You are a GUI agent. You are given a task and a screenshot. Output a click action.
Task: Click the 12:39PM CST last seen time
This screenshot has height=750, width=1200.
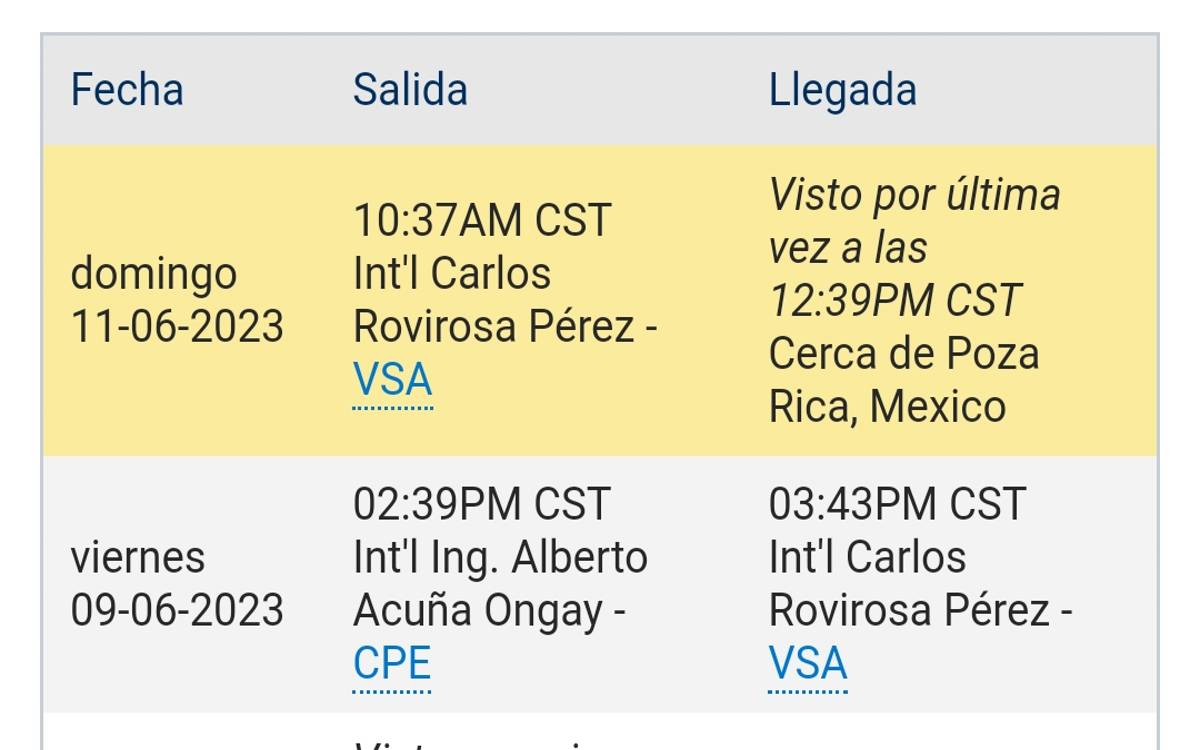click(x=895, y=301)
